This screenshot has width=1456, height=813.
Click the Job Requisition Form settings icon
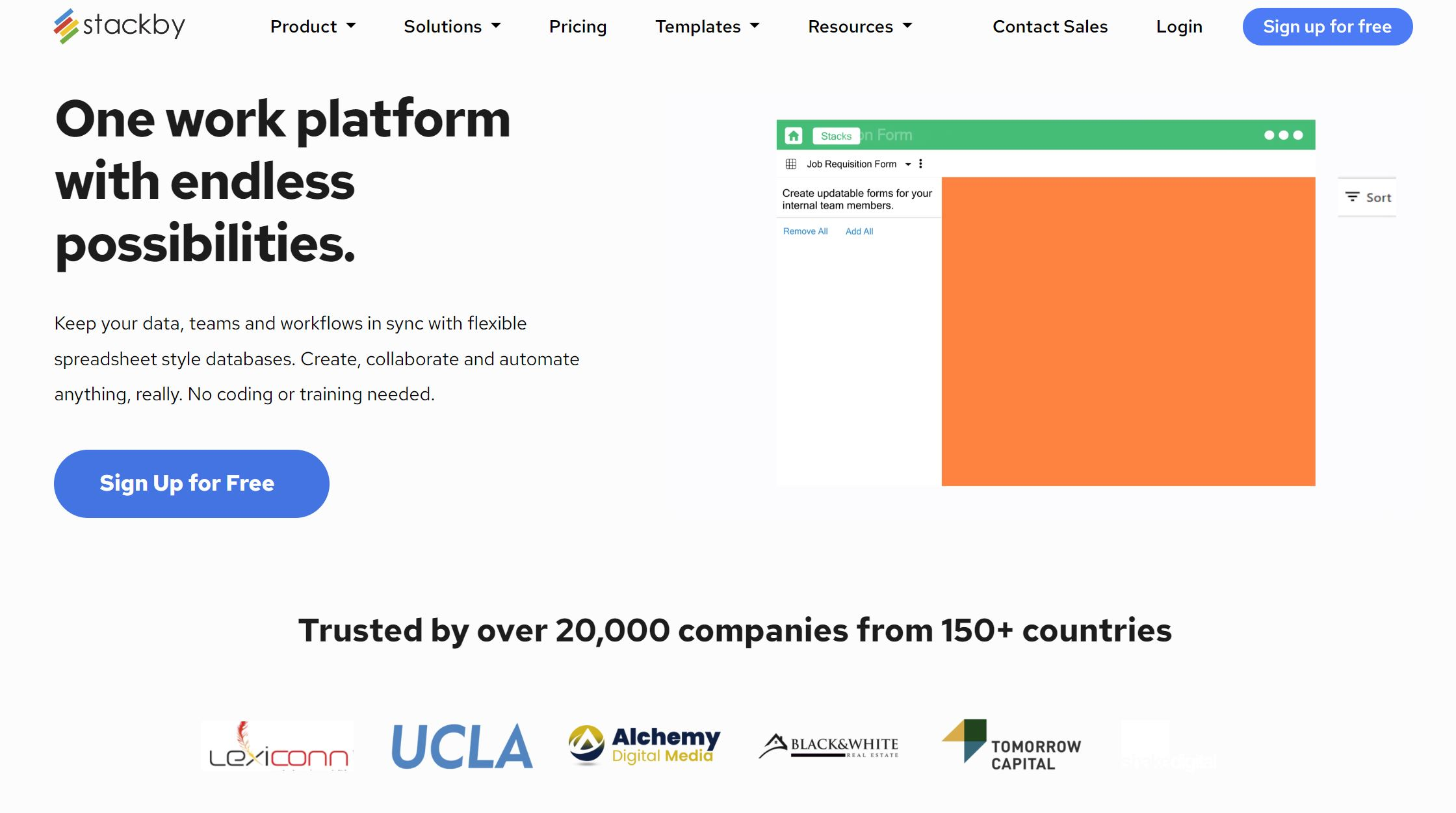pyautogui.click(x=923, y=164)
